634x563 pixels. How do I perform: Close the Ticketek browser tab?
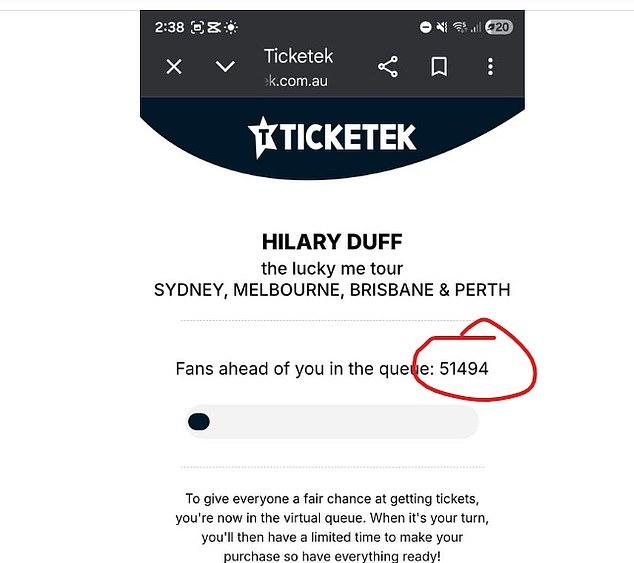coord(173,67)
